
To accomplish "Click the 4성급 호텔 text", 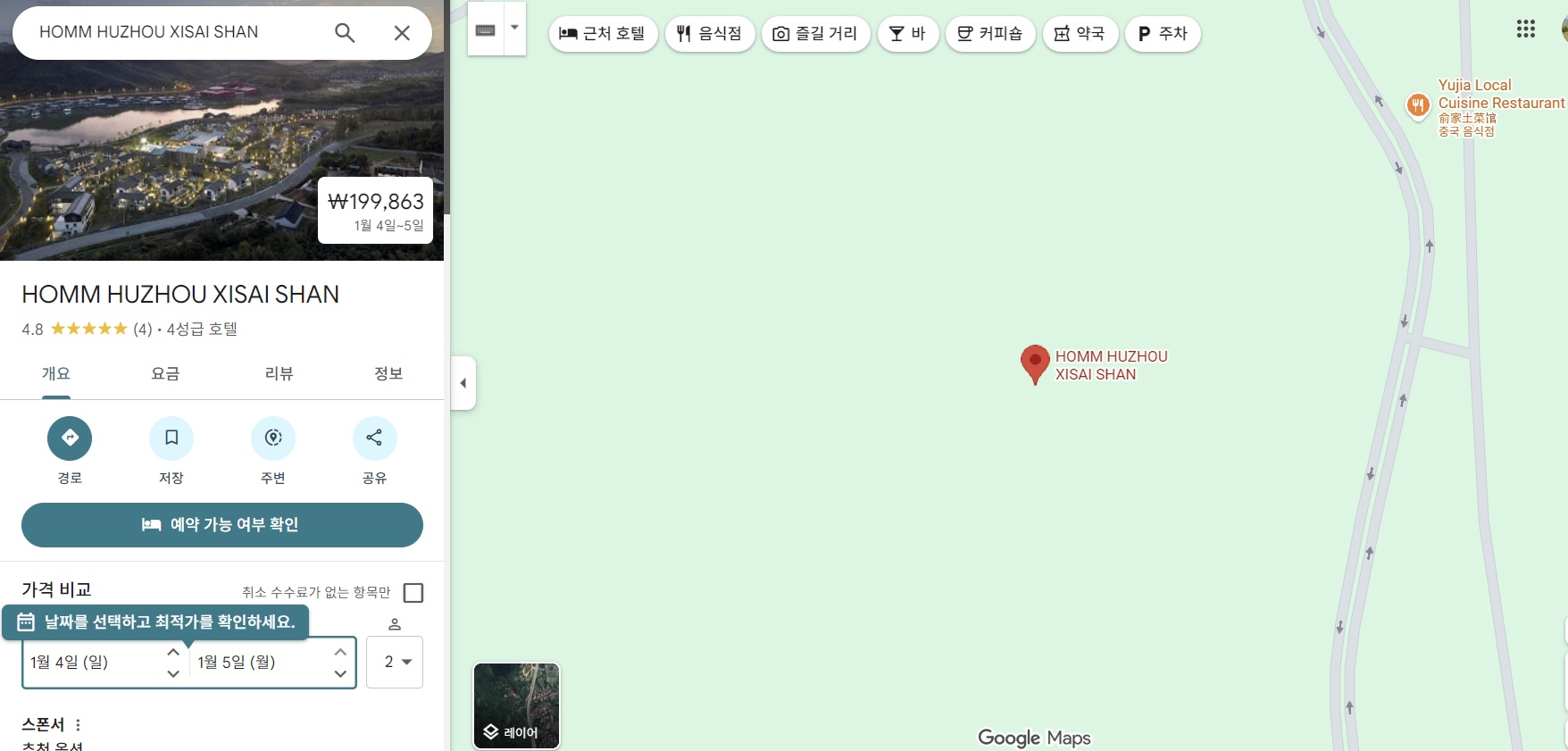I will click(x=203, y=330).
